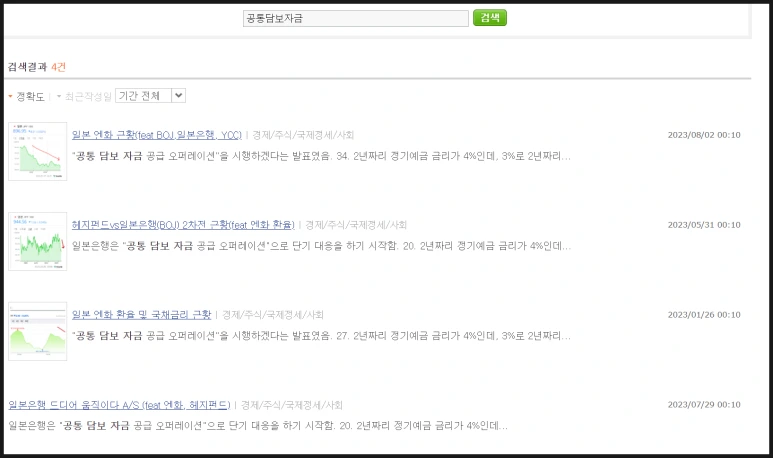Click the date 2023/01/26 00:10
Screen dimensions: 773x458
[704, 315]
